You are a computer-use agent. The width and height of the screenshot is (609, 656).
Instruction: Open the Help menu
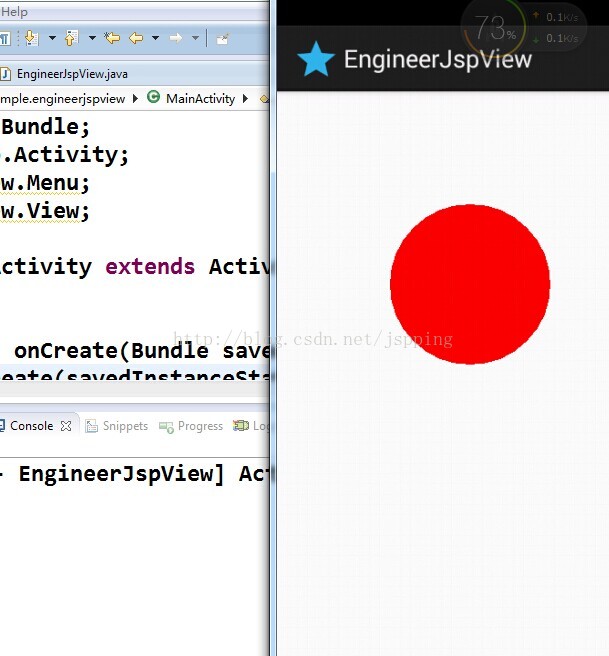click(x=14, y=12)
